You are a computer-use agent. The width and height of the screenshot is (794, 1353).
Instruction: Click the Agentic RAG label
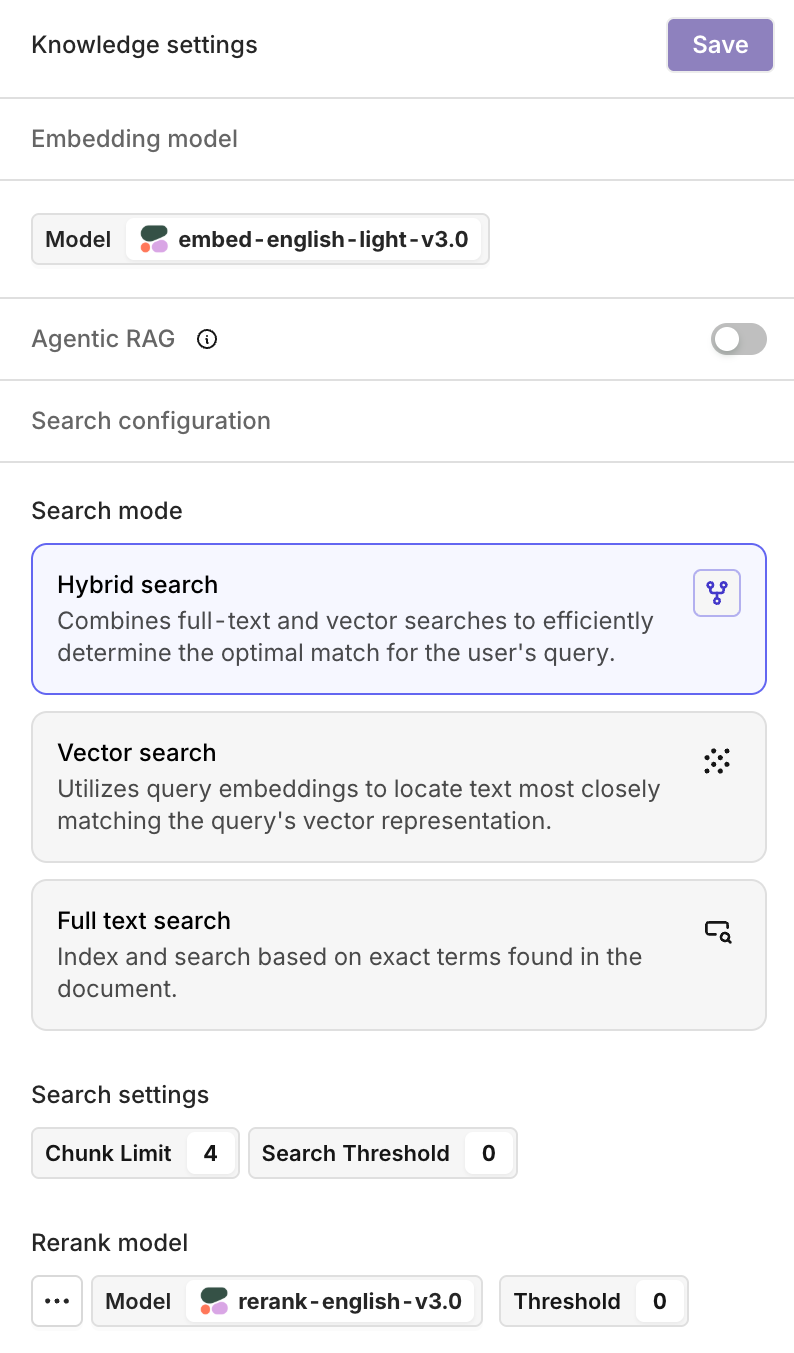(x=103, y=339)
